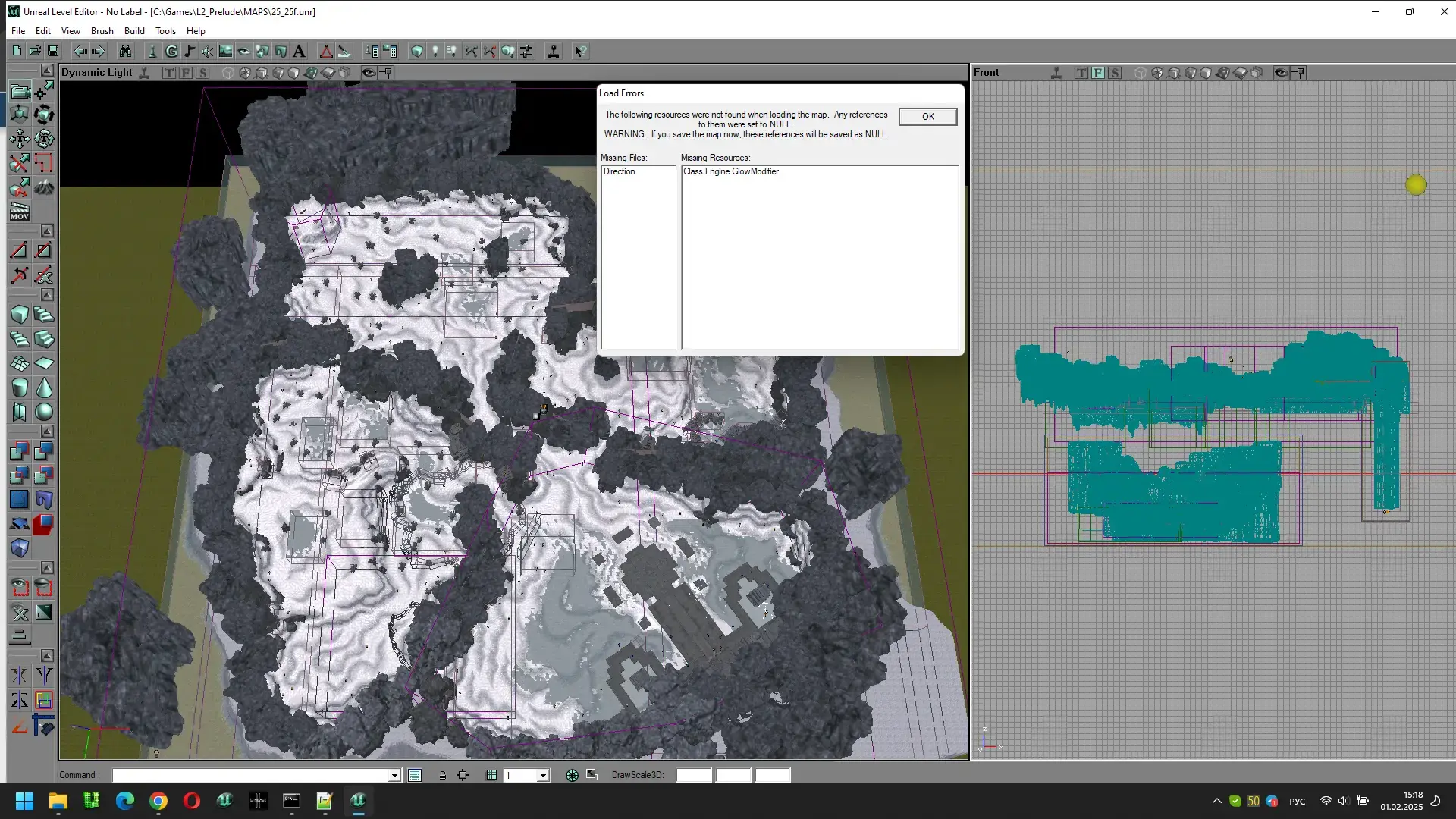Click the Undo arrow icon
The height and width of the screenshot is (819, 1456).
coord(80,52)
